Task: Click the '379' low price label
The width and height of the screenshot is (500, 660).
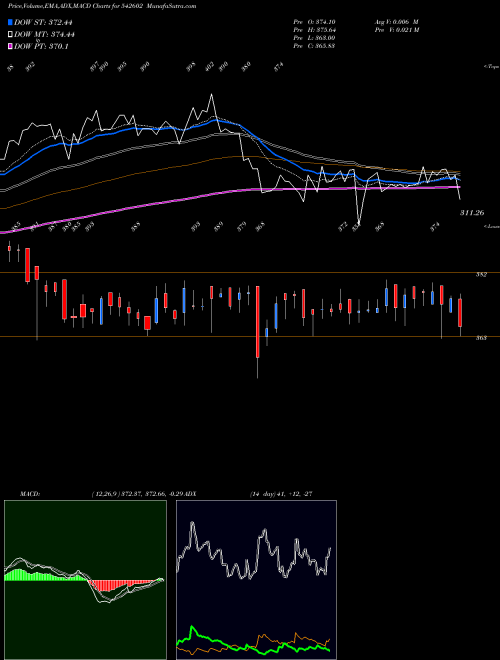Action: pos(242,226)
